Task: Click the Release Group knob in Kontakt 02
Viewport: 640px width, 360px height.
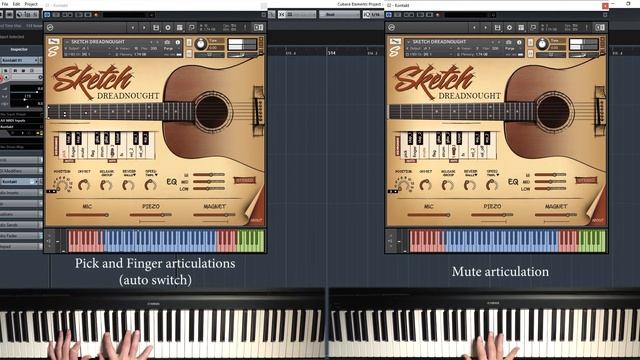Action: pos(447,185)
